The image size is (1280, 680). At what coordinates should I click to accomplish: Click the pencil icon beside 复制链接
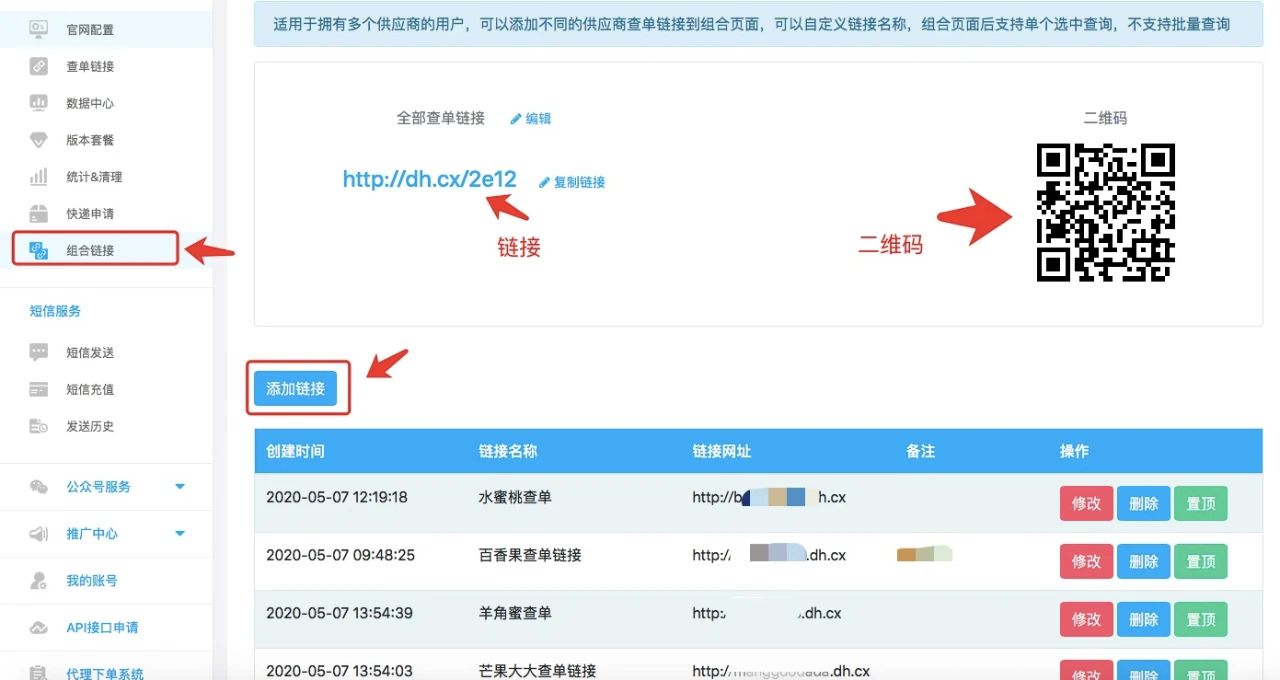pos(544,182)
